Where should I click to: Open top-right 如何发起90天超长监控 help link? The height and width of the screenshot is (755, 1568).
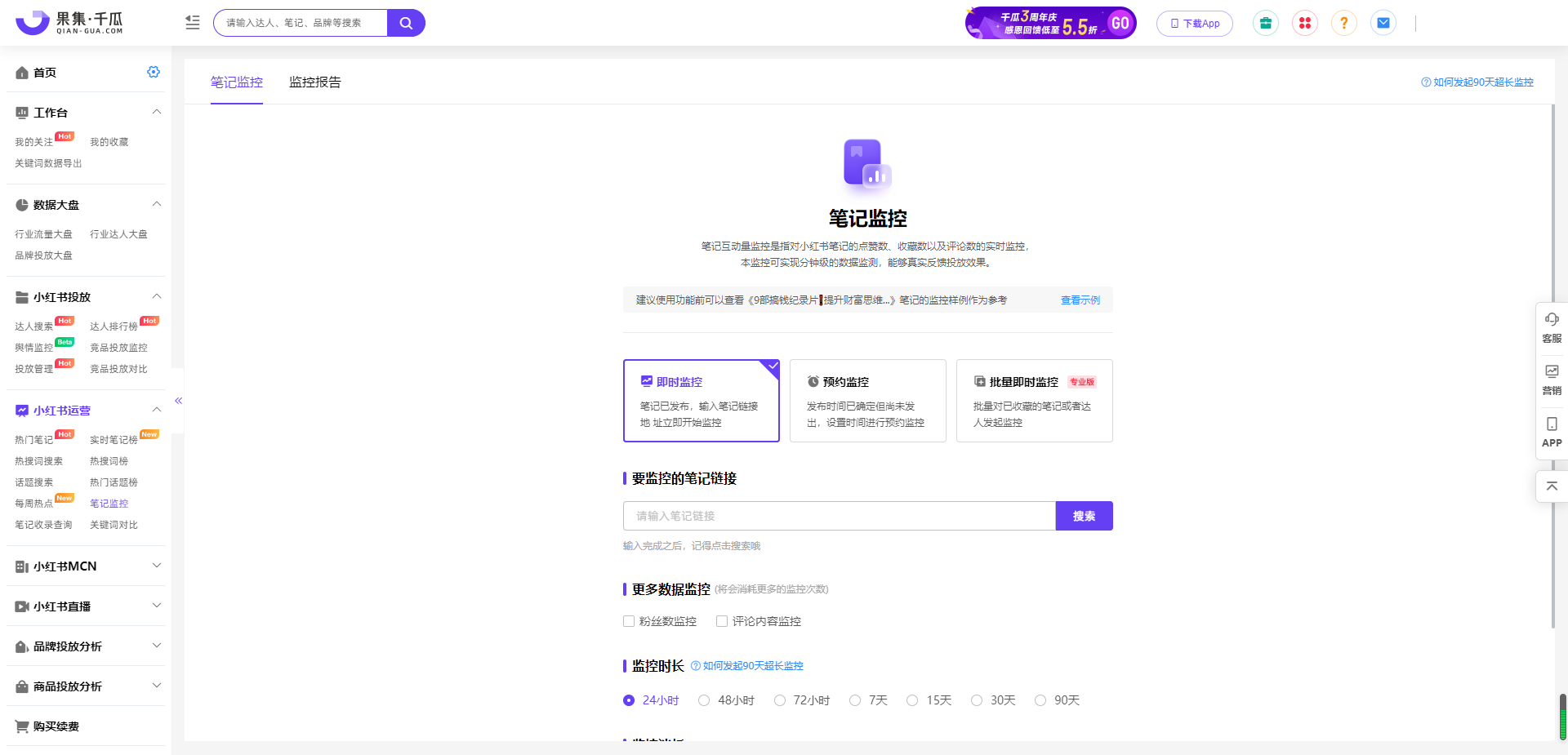click(x=1477, y=82)
